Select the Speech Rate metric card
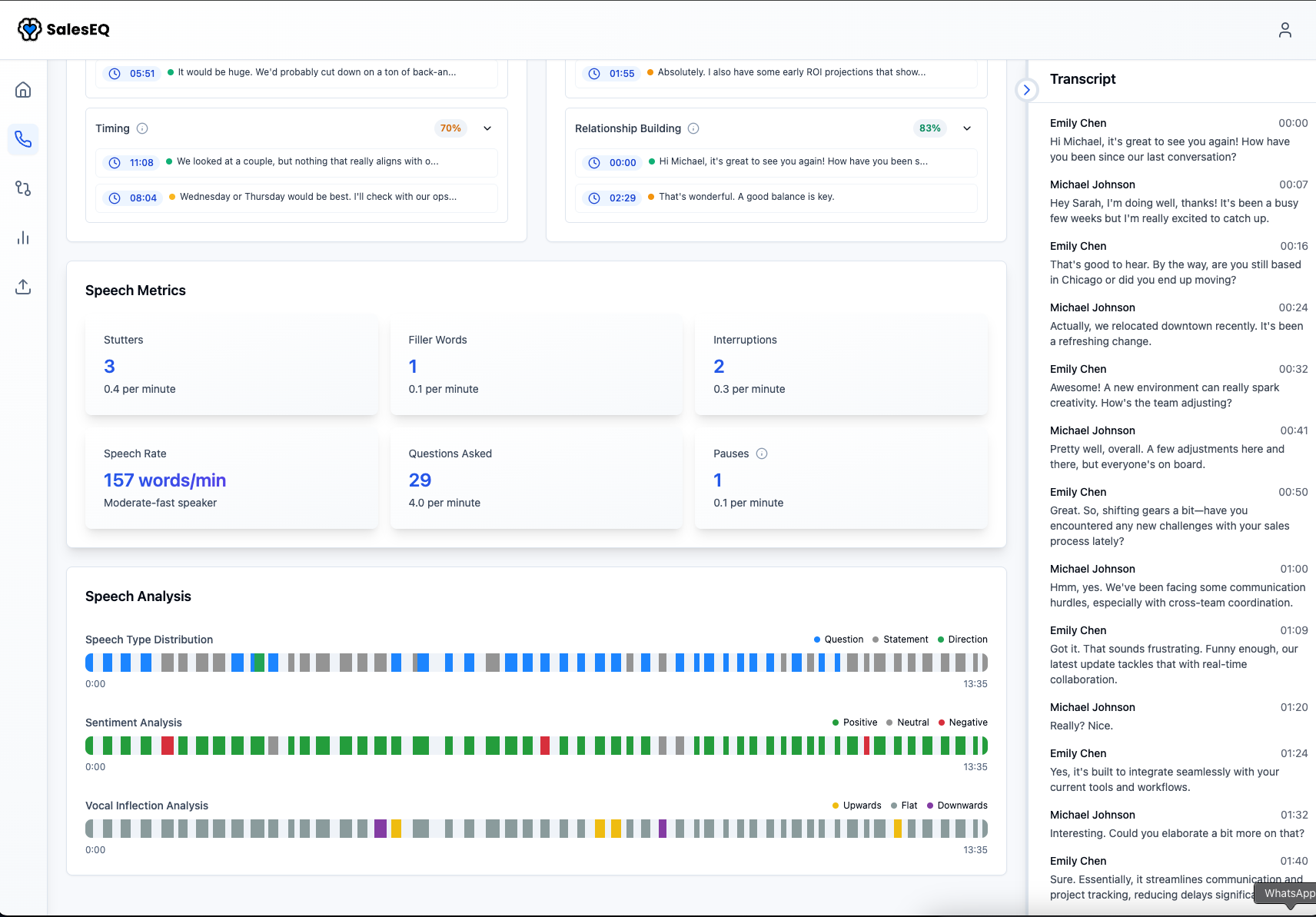 point(231,479)
